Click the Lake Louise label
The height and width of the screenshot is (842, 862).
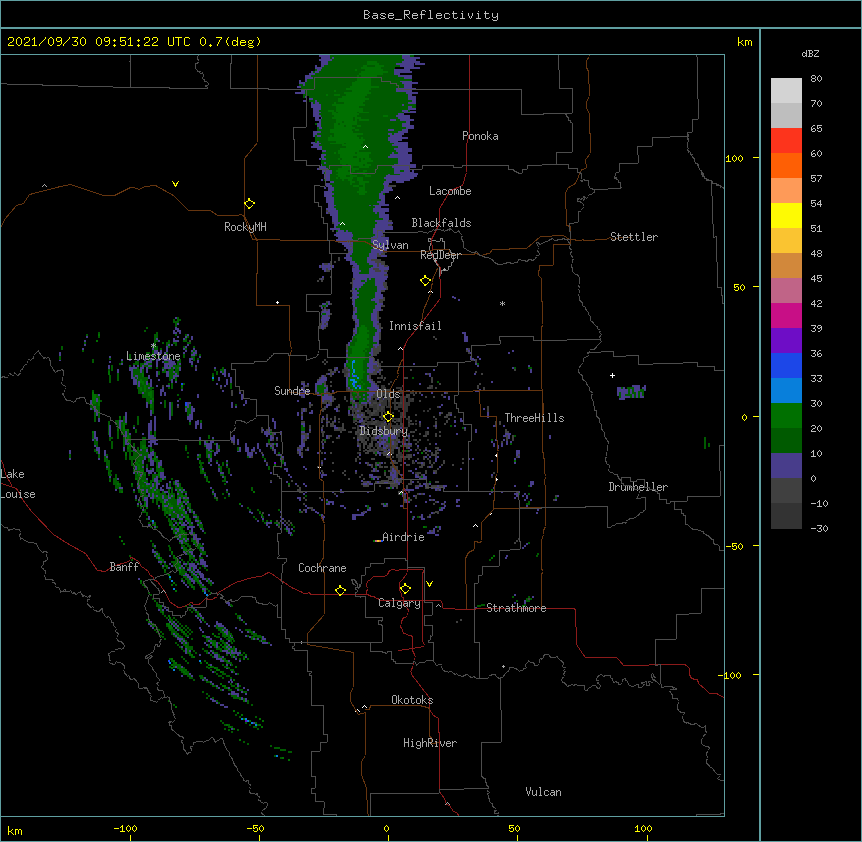tap(18, 484)
